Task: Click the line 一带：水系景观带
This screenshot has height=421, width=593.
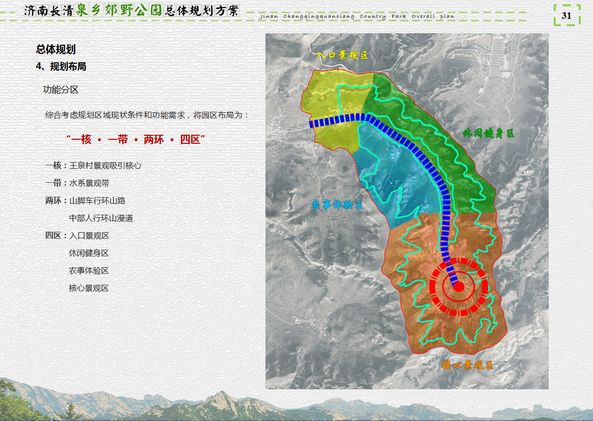Action: point(77,183)
